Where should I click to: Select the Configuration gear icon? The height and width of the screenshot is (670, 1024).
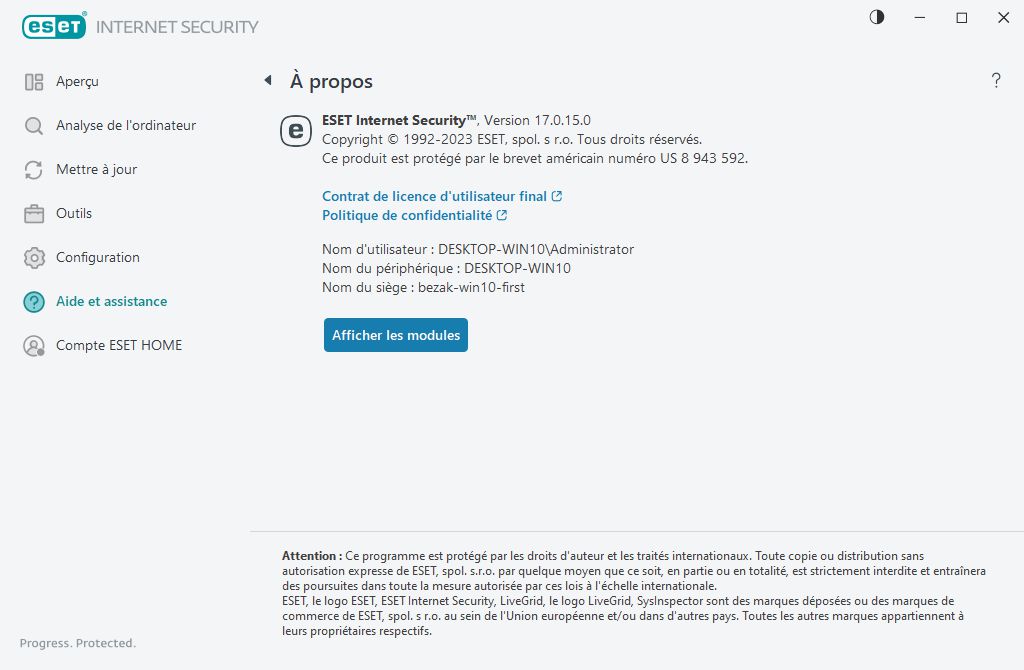coord(35,257)
